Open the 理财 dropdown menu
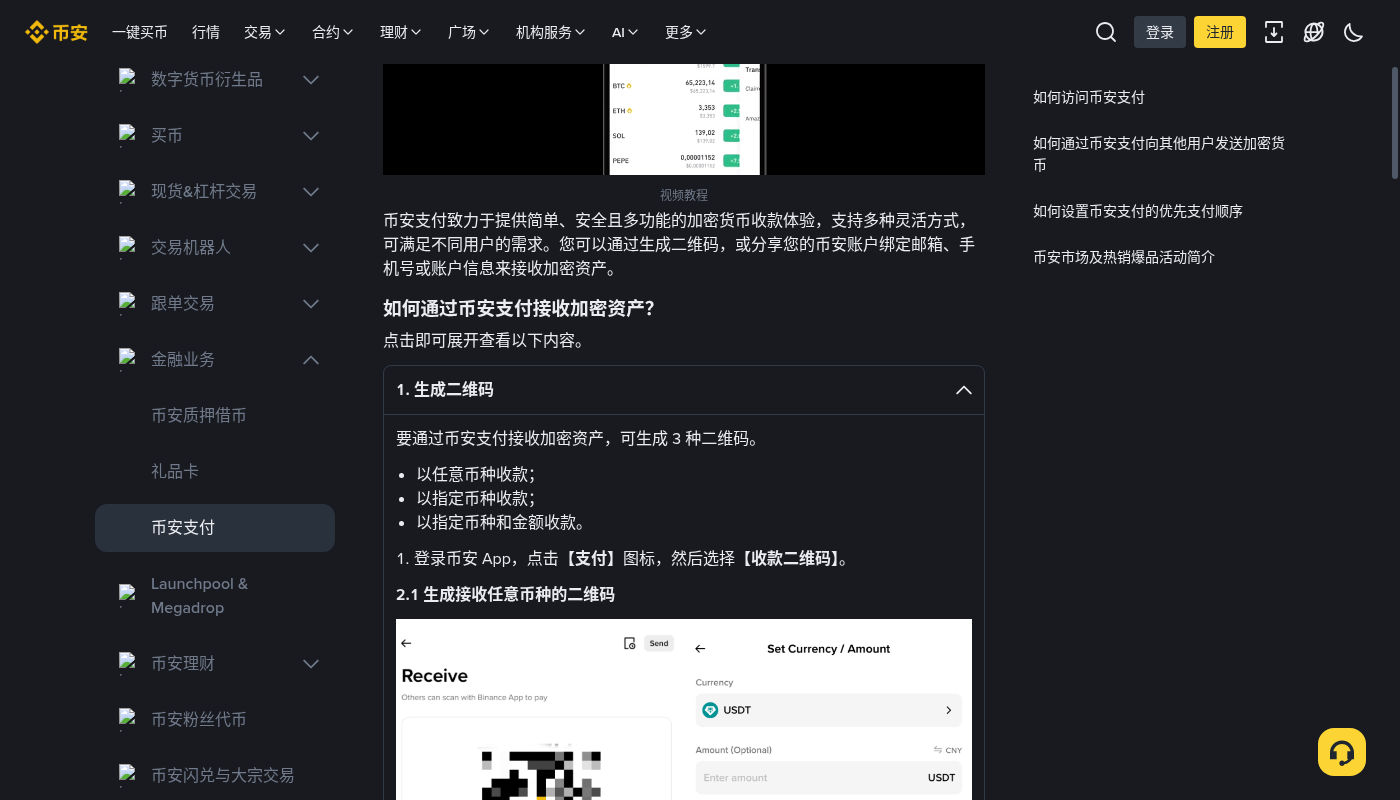The width and height of the screenshot is (1400, 800). point(401,32)
